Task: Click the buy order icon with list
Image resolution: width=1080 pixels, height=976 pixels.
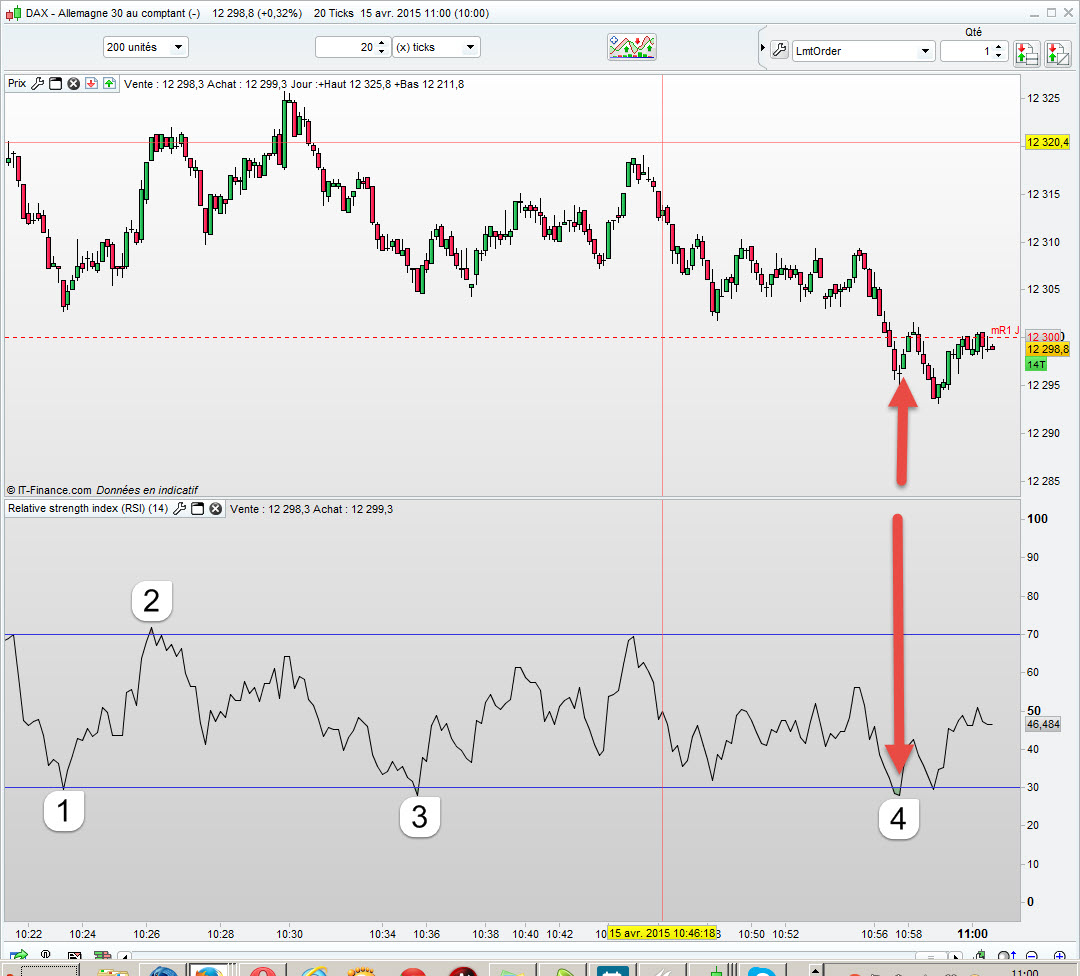Action: coord(1026,53)
